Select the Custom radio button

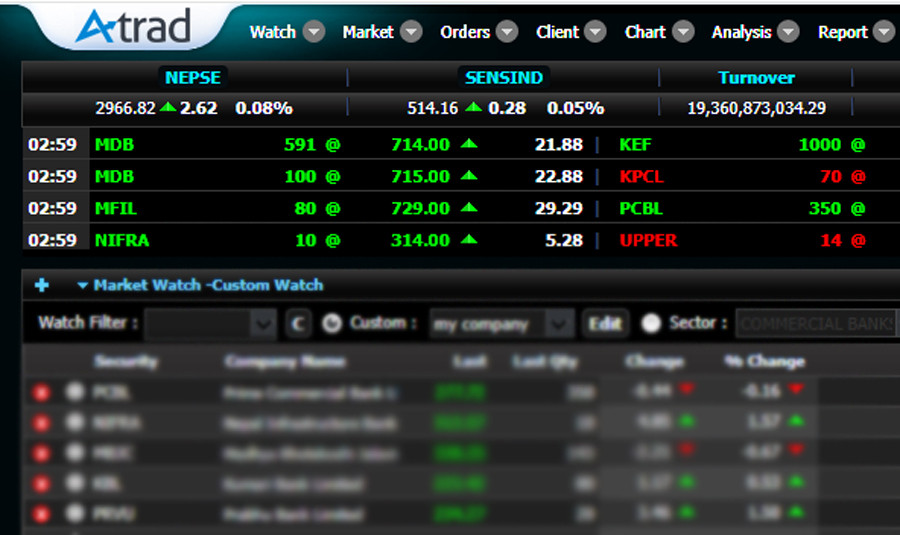pyautogui.click(x=332, y=323)
